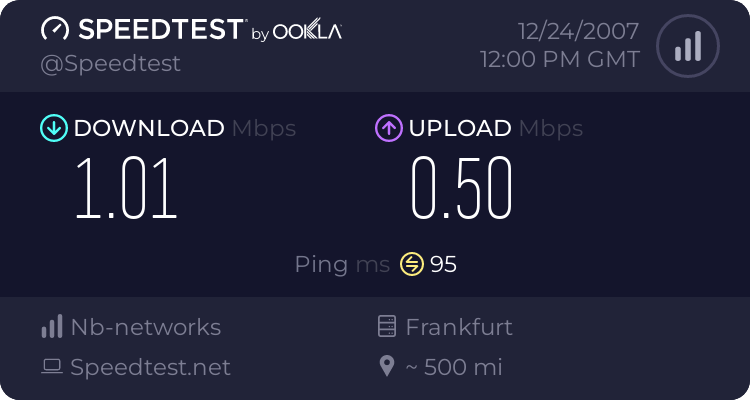The width and height of the screenshot is (750, 400).
Task: Click the 0.50 upload speed value
Action: pyautogui.click(x=462, y=188)
